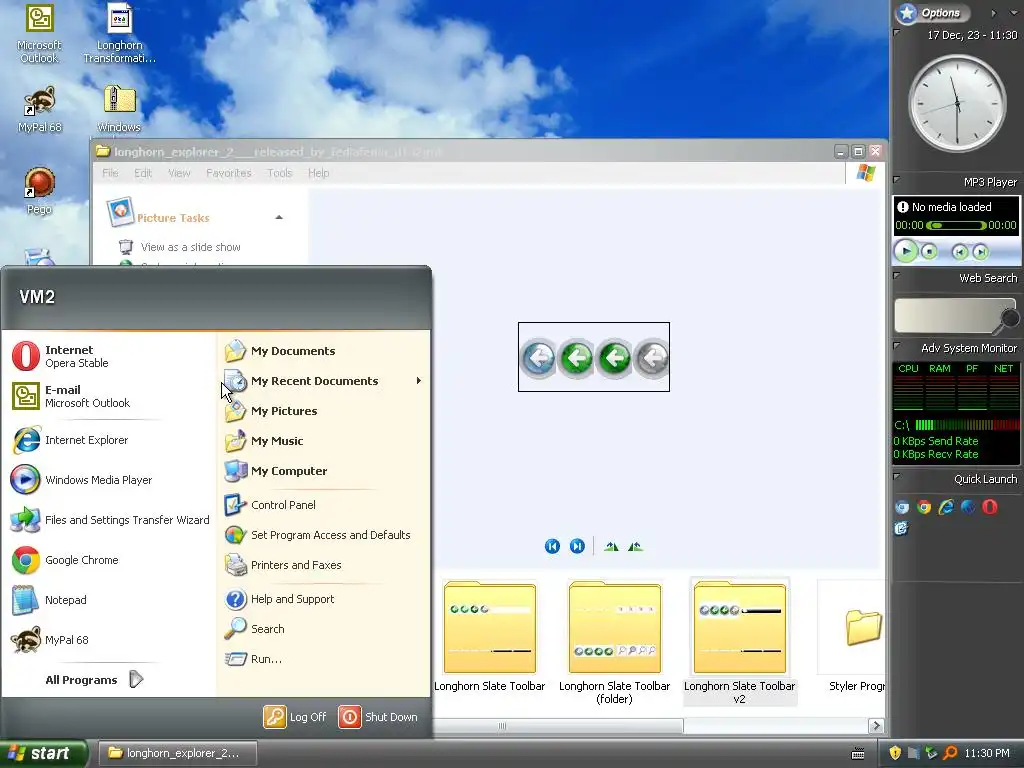Launch Opera from sidebar Quick Launch

point(990,507)
